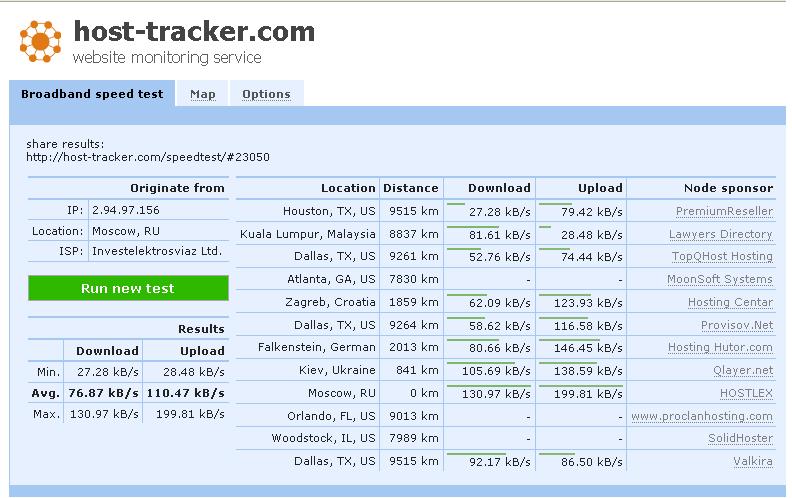This screenshot has height=498, width=792.
Task: Open the SolidHoster sponsor link
Action: 740,439
